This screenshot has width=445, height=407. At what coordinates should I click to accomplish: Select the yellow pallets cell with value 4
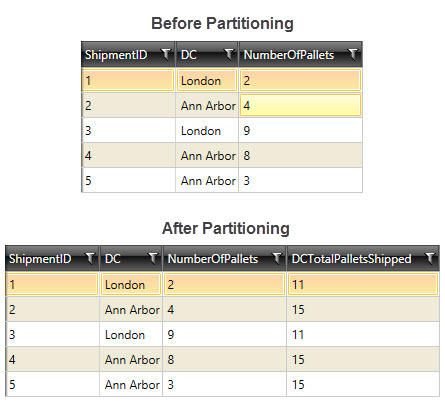(300, 105)
